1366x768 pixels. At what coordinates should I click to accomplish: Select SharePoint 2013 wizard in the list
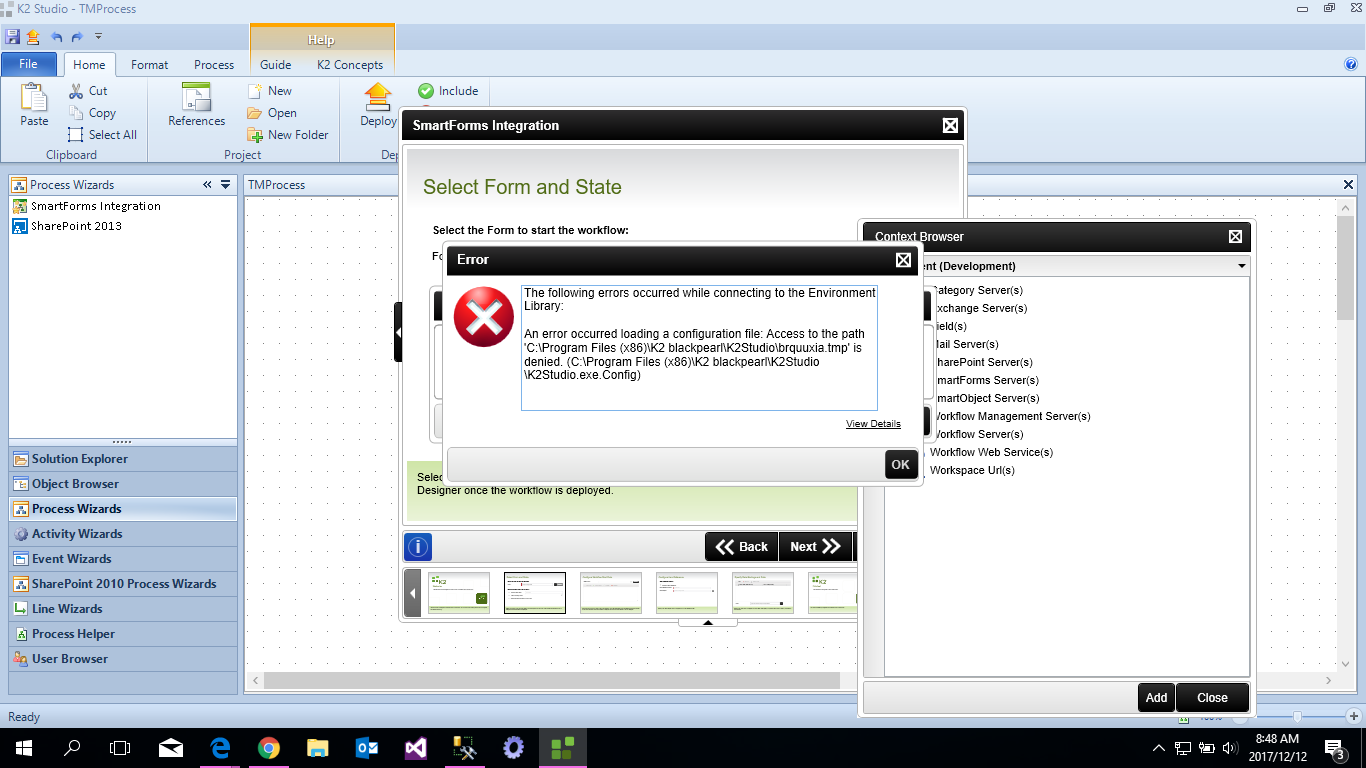coord(76,226)
